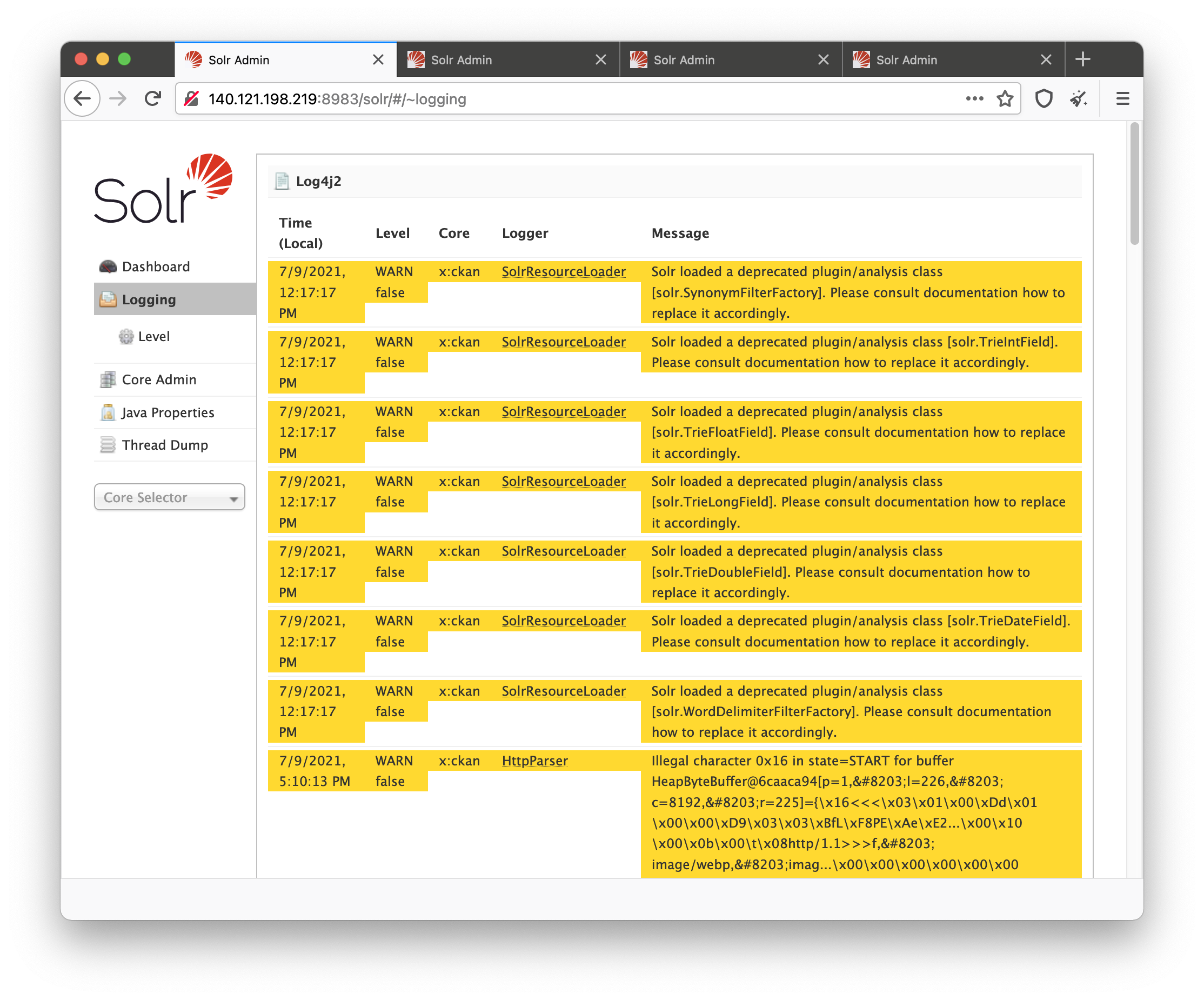1204x1000 pixels.
Task: Switch to the second Solr Admin tab
Action: (507, 59)
